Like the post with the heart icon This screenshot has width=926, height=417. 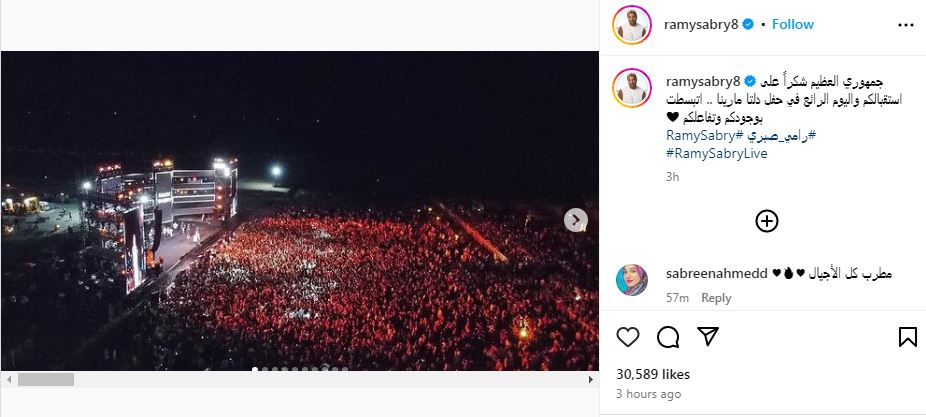(628, 337)
